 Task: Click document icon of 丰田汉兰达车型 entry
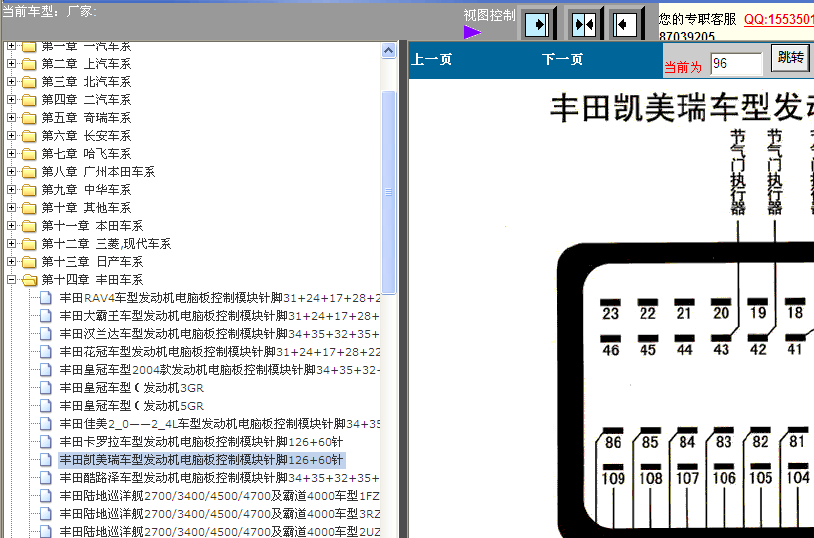click(x=46, y=333)
